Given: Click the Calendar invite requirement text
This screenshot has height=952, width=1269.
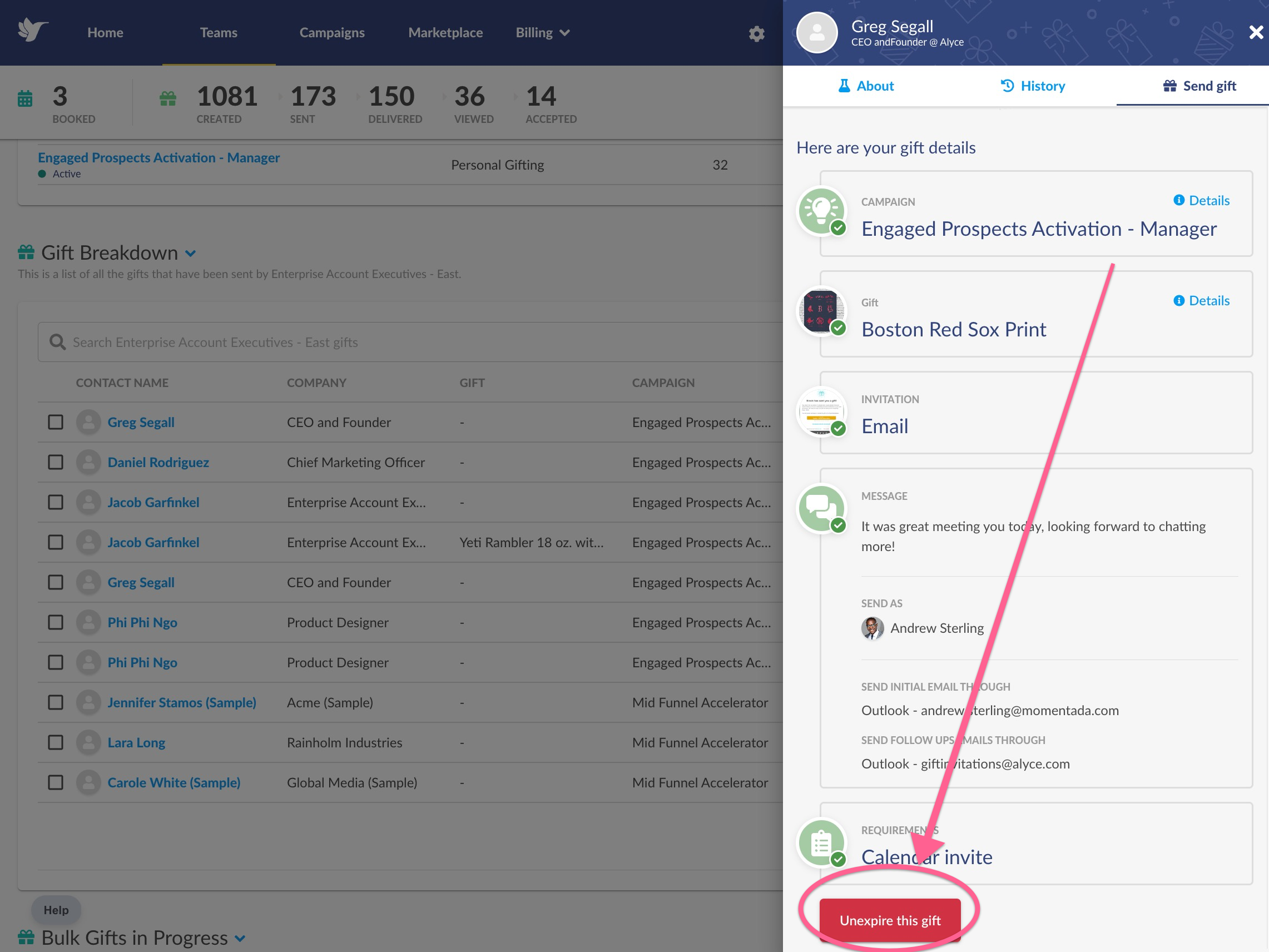Looking at the screenshot, I should [x=926, y=857].
